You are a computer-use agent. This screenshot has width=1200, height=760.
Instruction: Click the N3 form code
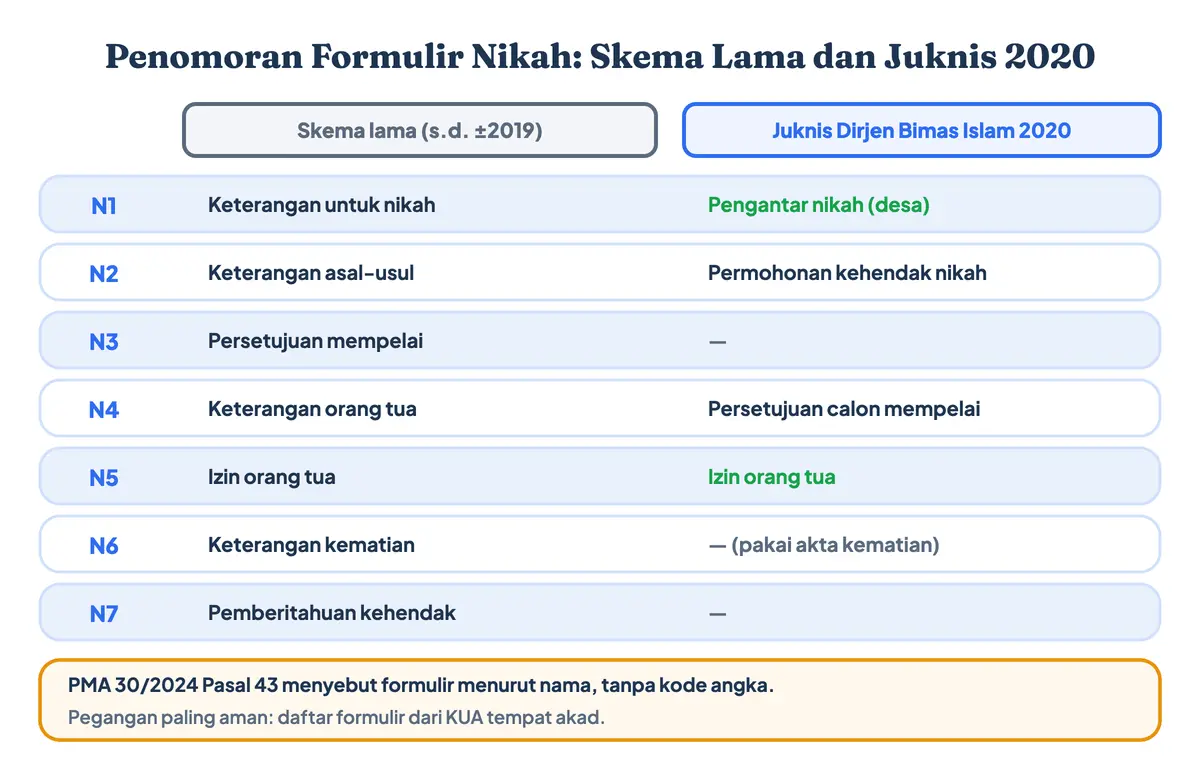coord(104,342)
